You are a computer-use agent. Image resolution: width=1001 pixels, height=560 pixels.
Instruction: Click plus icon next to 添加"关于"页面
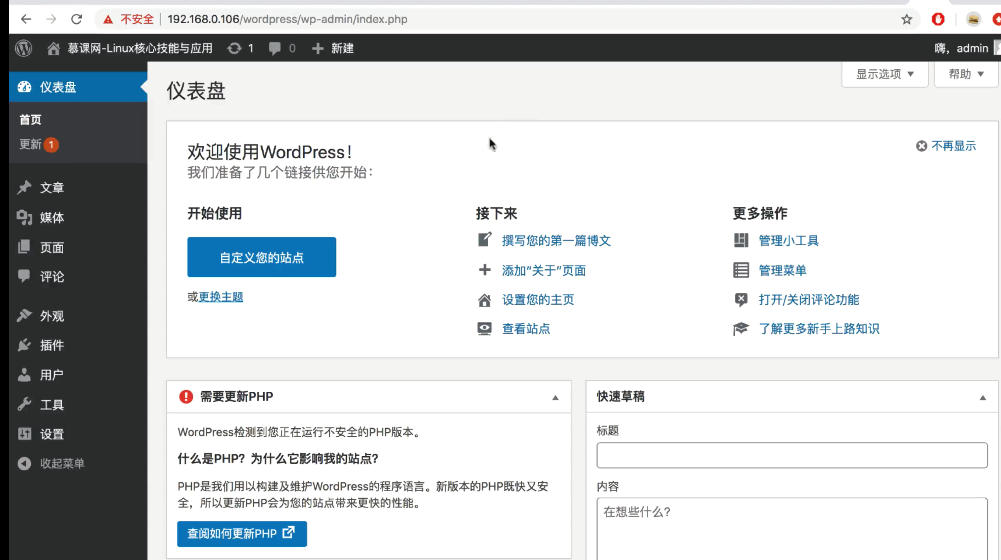coord(485,270)
